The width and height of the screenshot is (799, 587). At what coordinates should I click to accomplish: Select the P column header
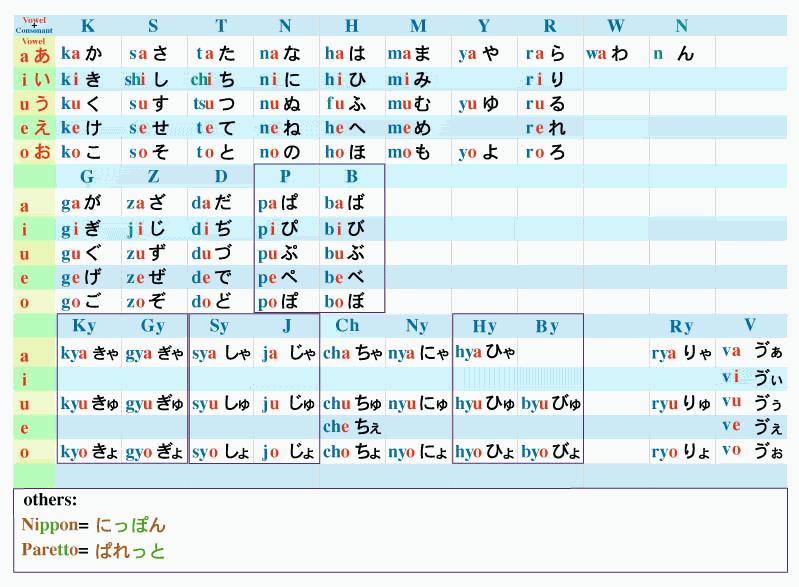pos(285,177)
